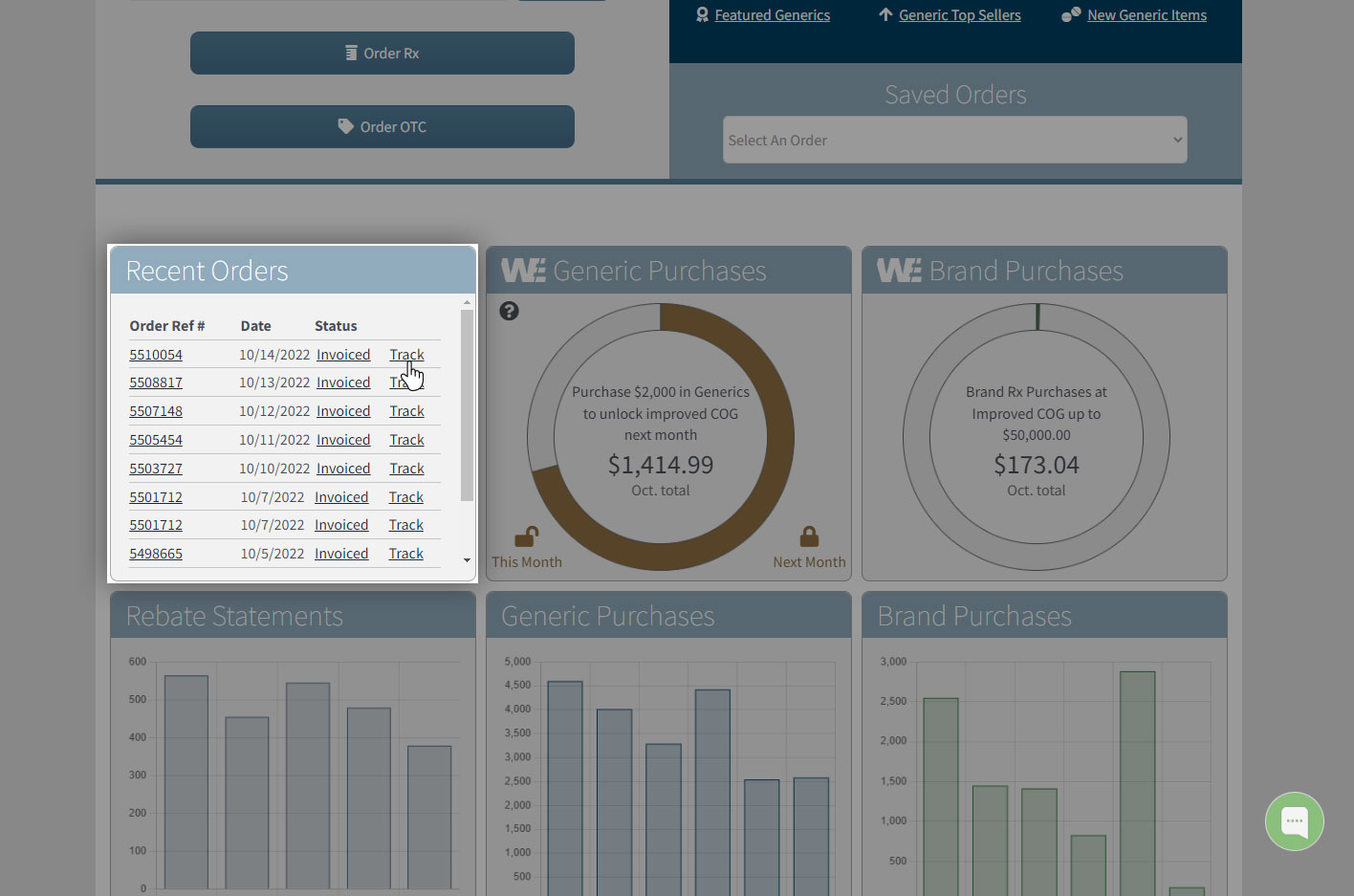Screen dimensions: 1354x896
Task: Open the Featured Generics link
Action: (773, 15)
